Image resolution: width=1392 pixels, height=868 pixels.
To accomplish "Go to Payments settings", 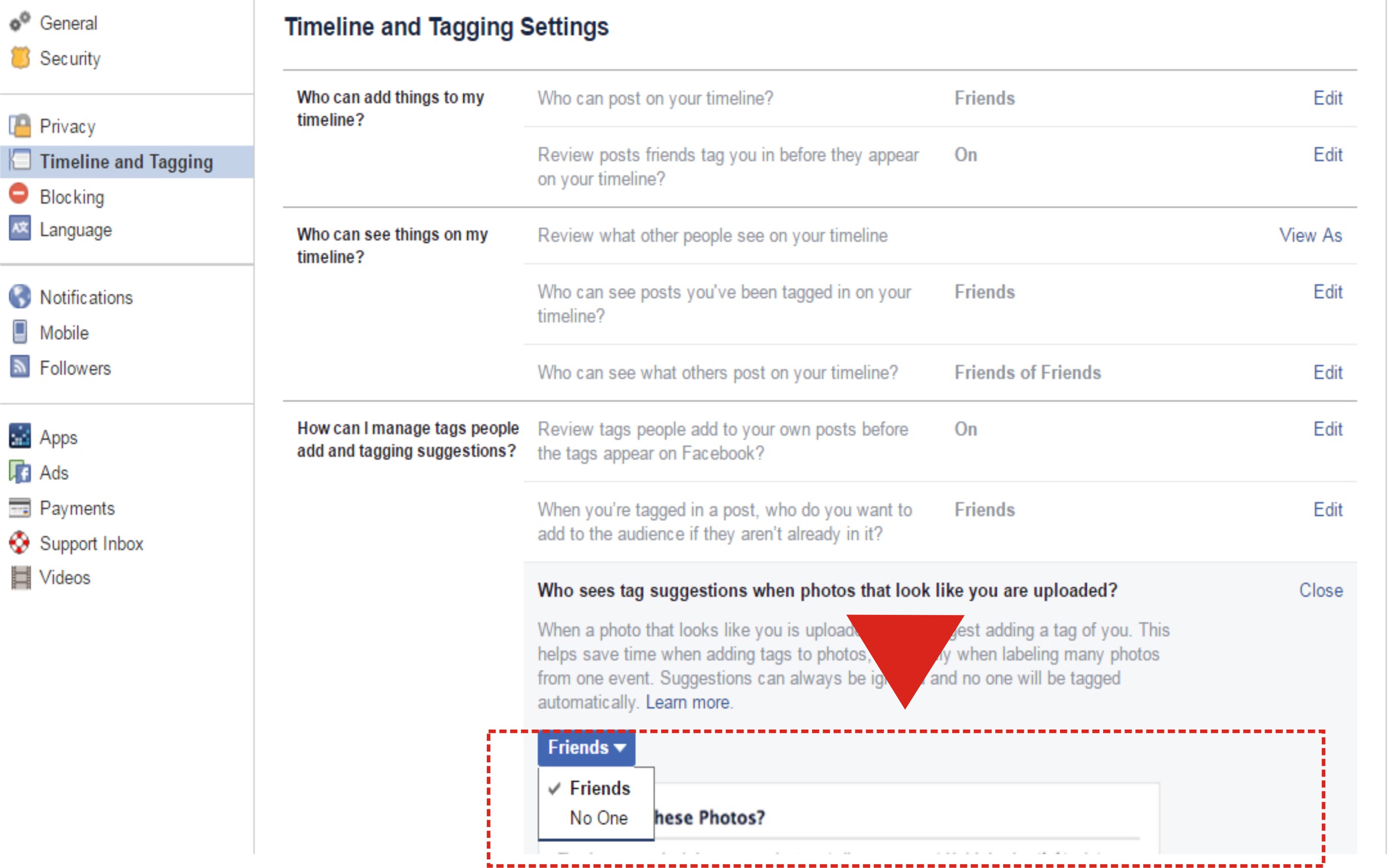I will pos(76,508).
